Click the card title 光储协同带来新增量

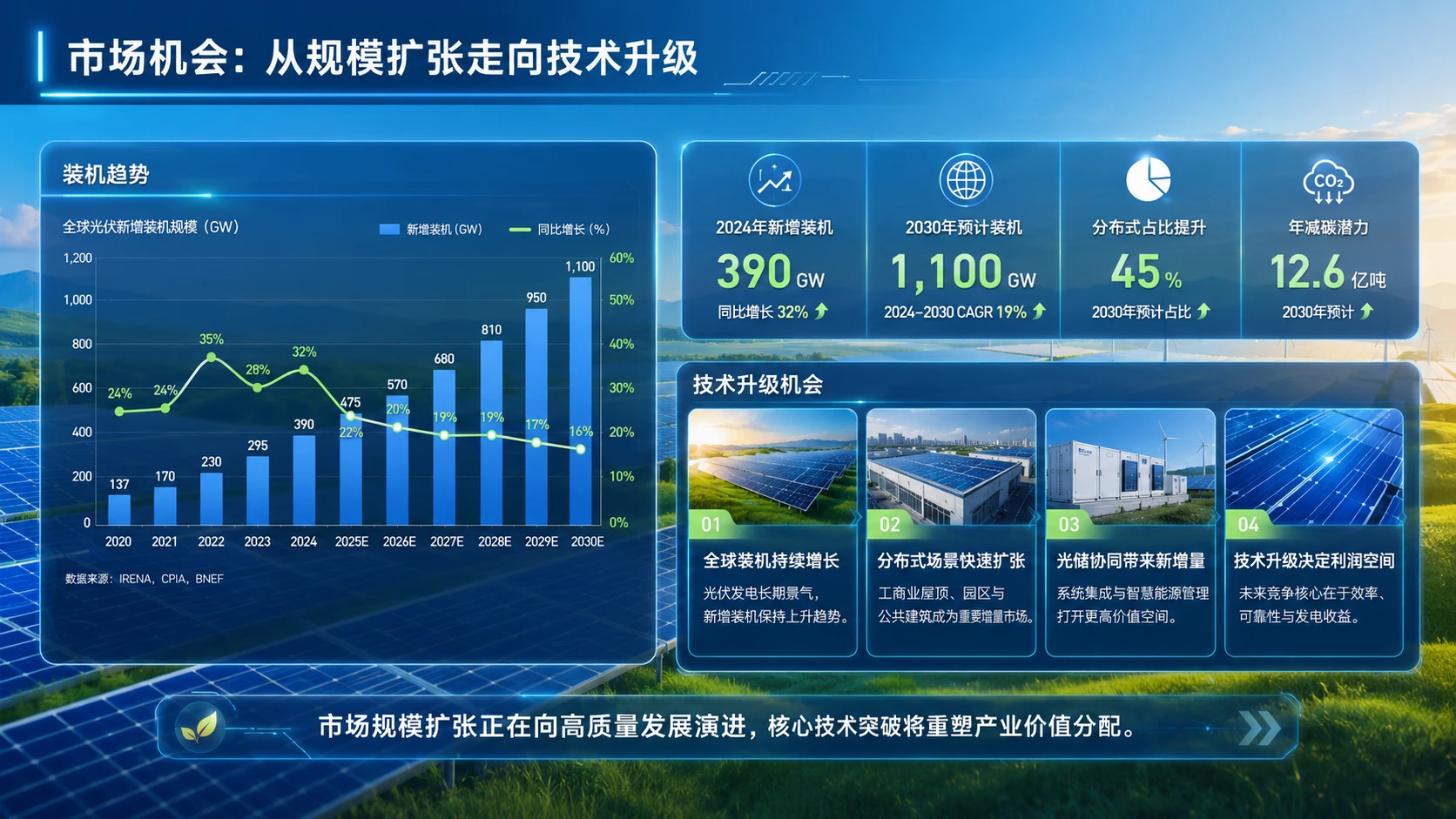(1130, 561)
